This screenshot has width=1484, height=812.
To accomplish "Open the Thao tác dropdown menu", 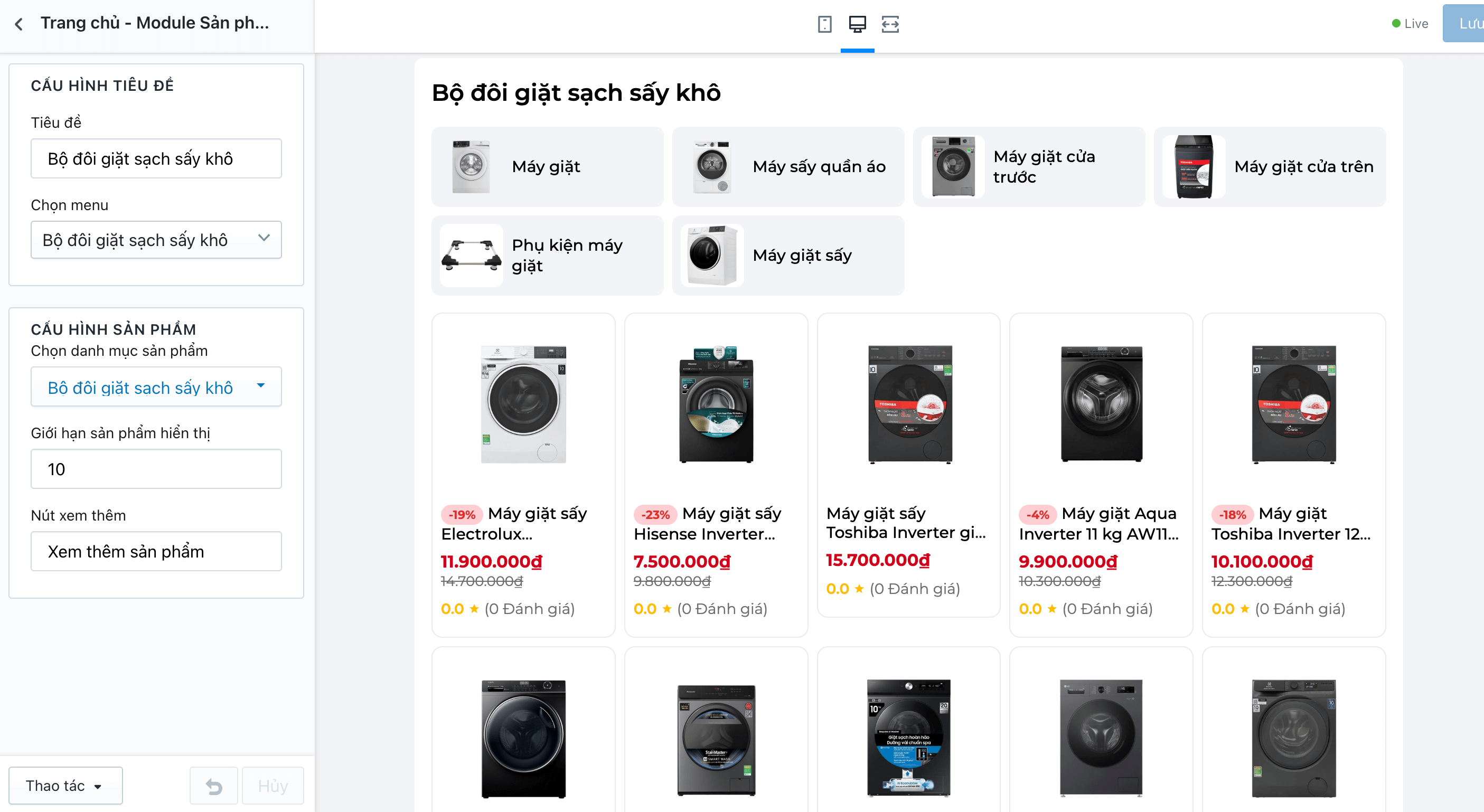I will [x=65, y=786].
